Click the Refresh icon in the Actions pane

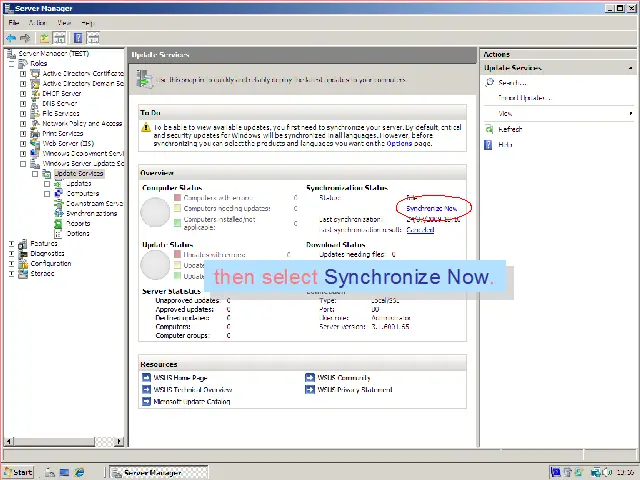tap(489, 129)
